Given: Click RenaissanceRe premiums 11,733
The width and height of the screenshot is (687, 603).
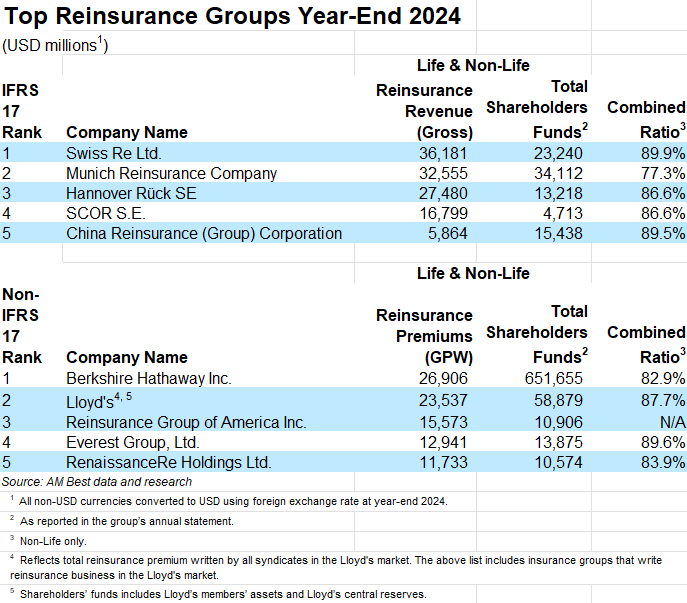Looking at the screenshot, I should pos(443,463).
